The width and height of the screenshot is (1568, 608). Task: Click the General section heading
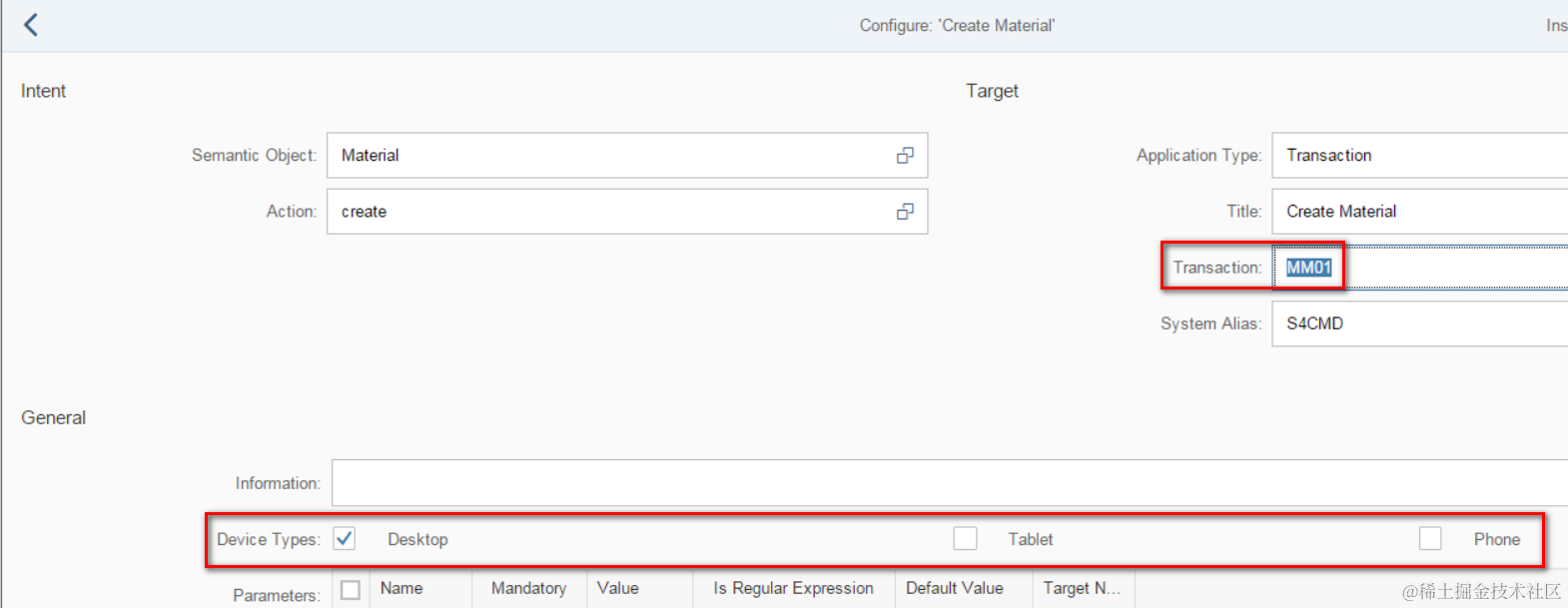53,417
